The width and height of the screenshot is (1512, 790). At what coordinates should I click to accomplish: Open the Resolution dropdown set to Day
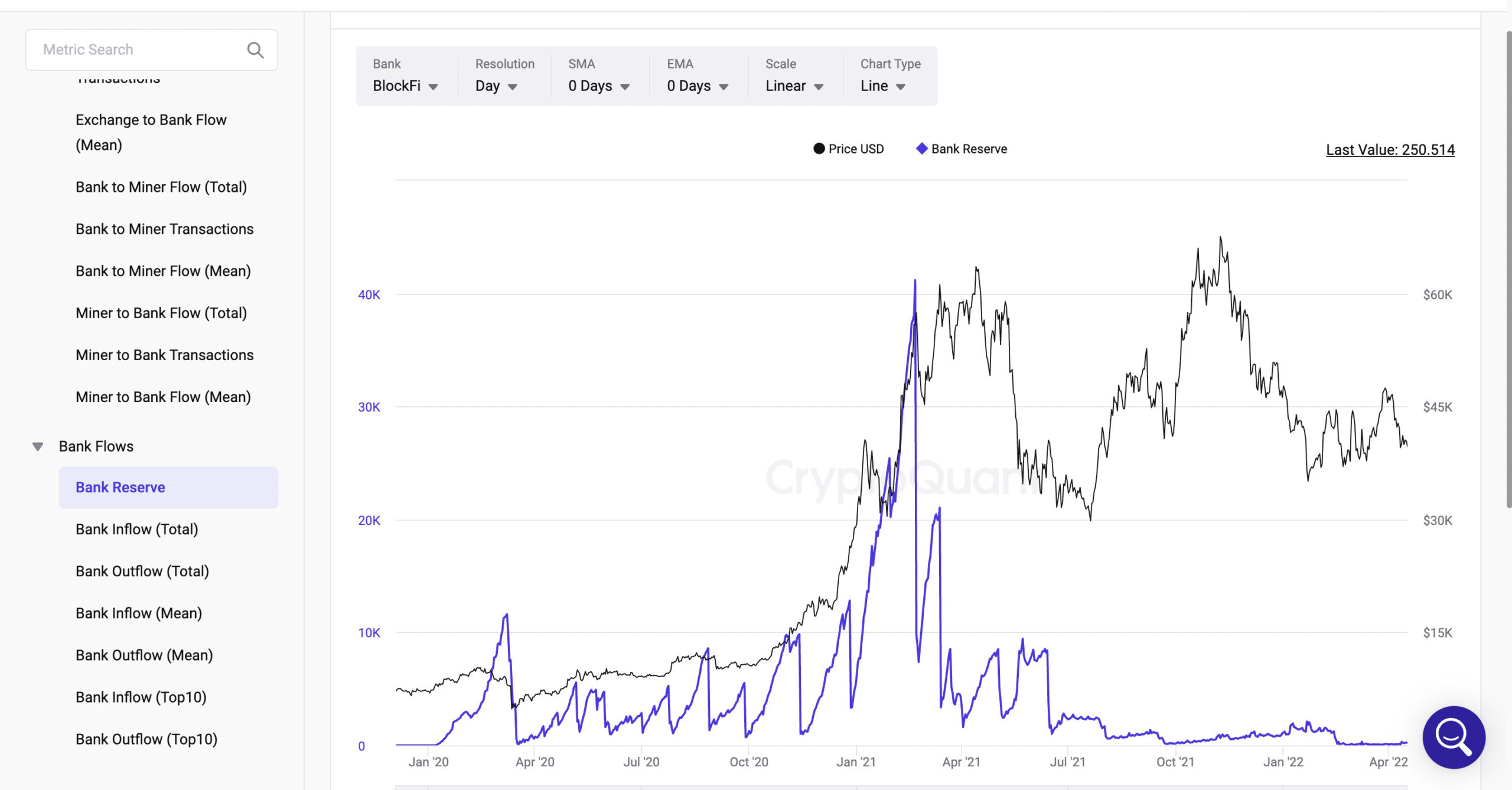(x=496, y=86)
